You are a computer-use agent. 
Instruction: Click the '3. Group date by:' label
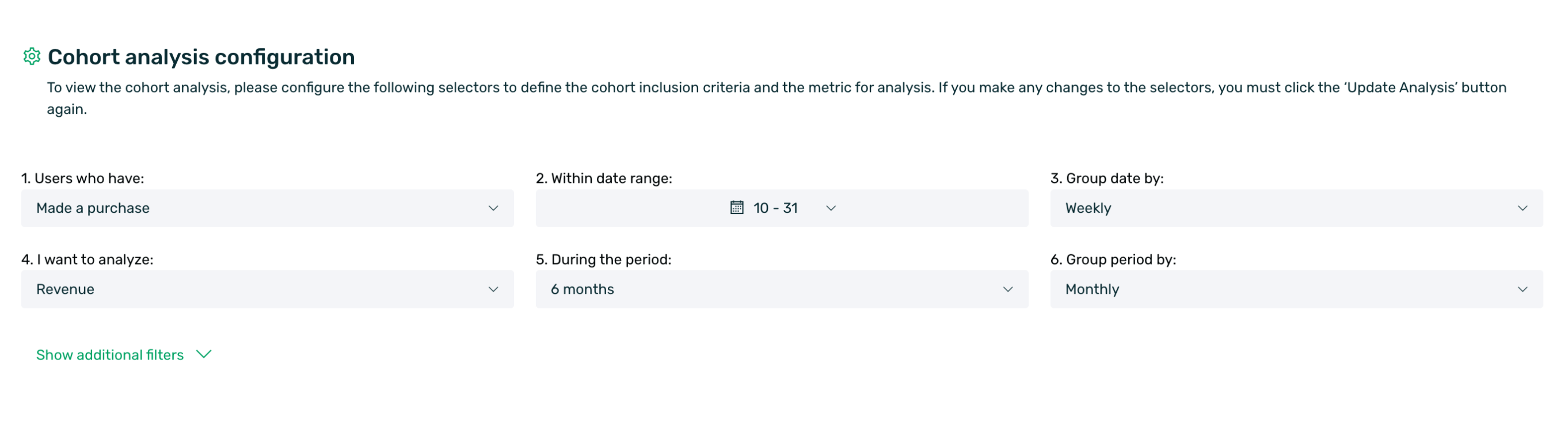tap(1106, 178)
